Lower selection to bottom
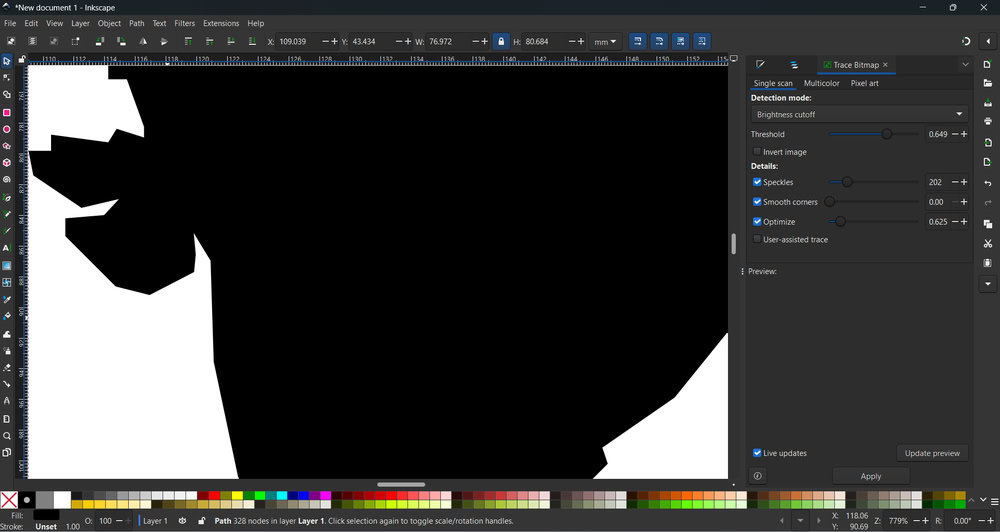The height and width of the screenshot is (532, 1000). click(x=252, y=41)
